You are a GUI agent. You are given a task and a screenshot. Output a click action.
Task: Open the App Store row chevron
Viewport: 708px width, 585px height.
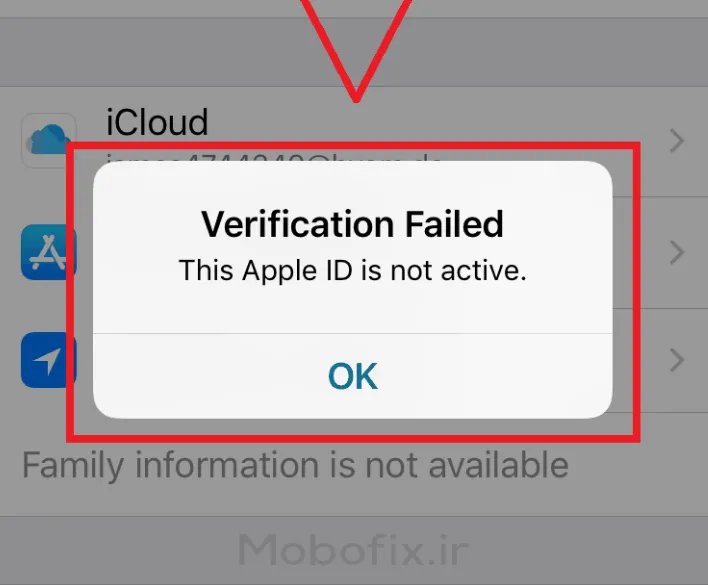pos(677,252)
